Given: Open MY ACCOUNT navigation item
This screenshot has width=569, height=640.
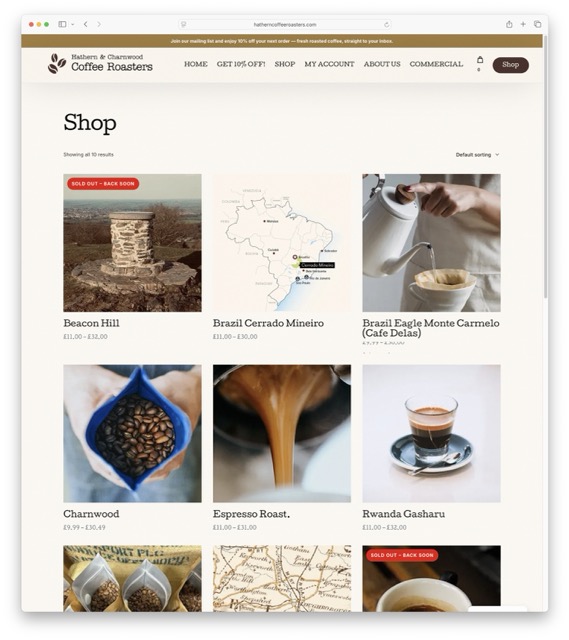Looking at the screenshot, I should tap(329, 64).
